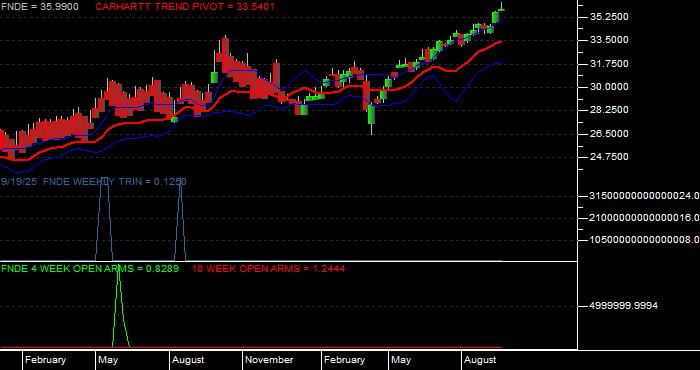This screenshot has height=370, width=700.
Task: Click the 3150000000000024 TRIN axis value
Action: [645, 195]
